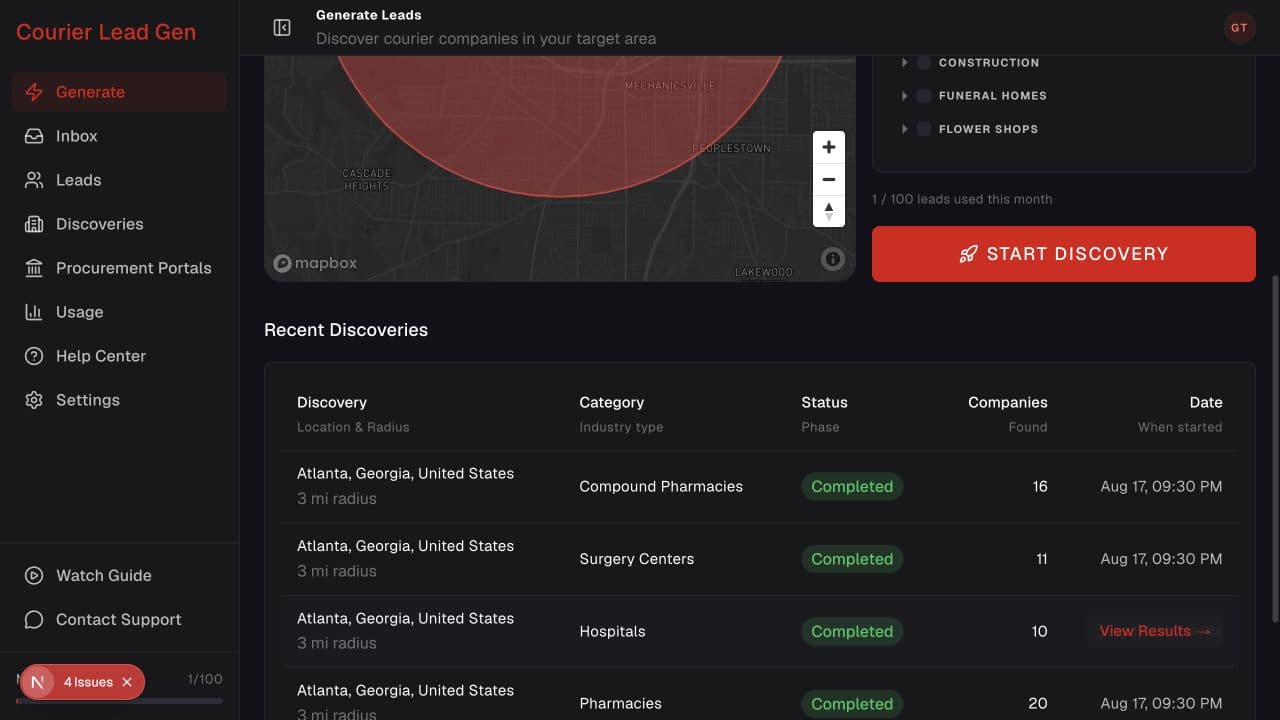Click the Compound Pharmacies discovery row
The height and width of the screenshot is (720, 1280).
pyautogui.click(x=760, y=487)
